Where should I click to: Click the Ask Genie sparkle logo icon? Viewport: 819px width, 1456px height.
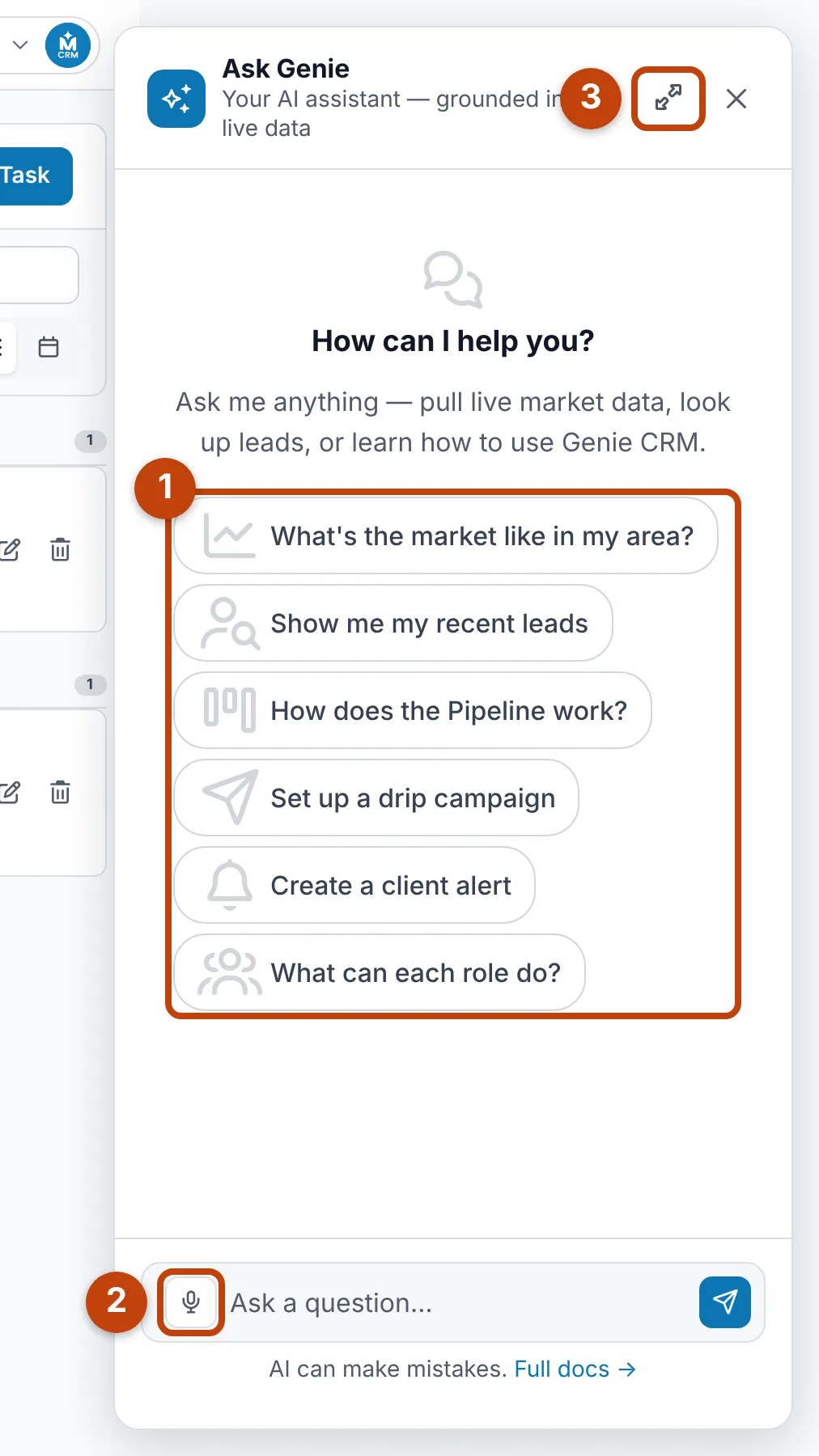point(176,99)
